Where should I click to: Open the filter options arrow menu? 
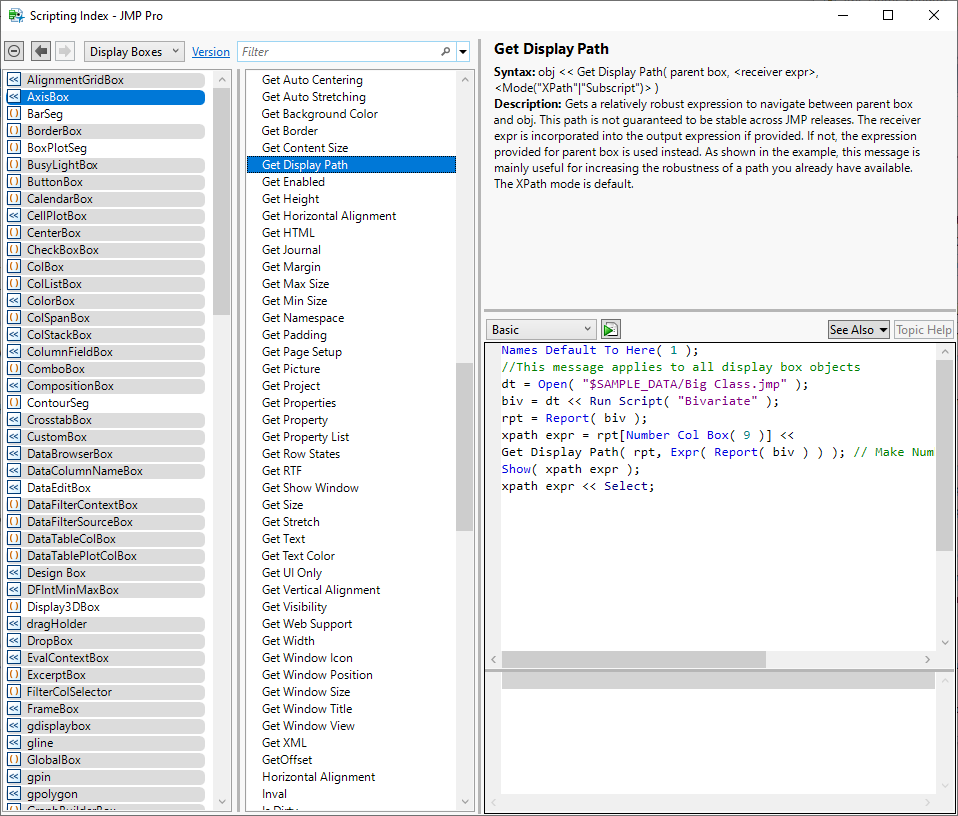click(x=463, y=52)
